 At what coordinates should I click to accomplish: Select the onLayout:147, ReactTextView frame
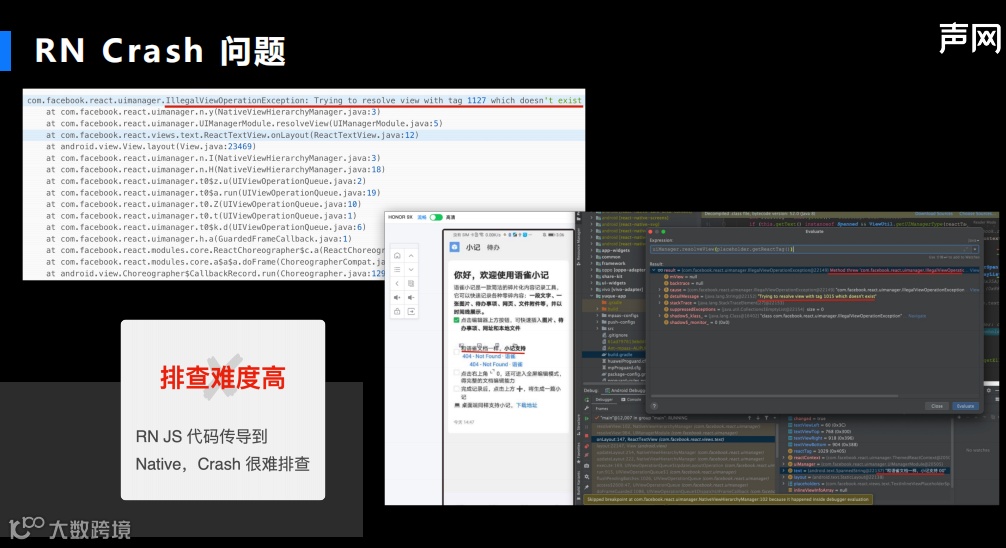click(683, 439)
